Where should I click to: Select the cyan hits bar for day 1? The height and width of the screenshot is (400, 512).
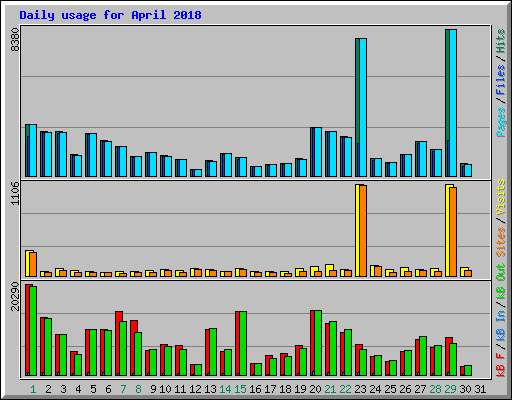tap(33, 150)
